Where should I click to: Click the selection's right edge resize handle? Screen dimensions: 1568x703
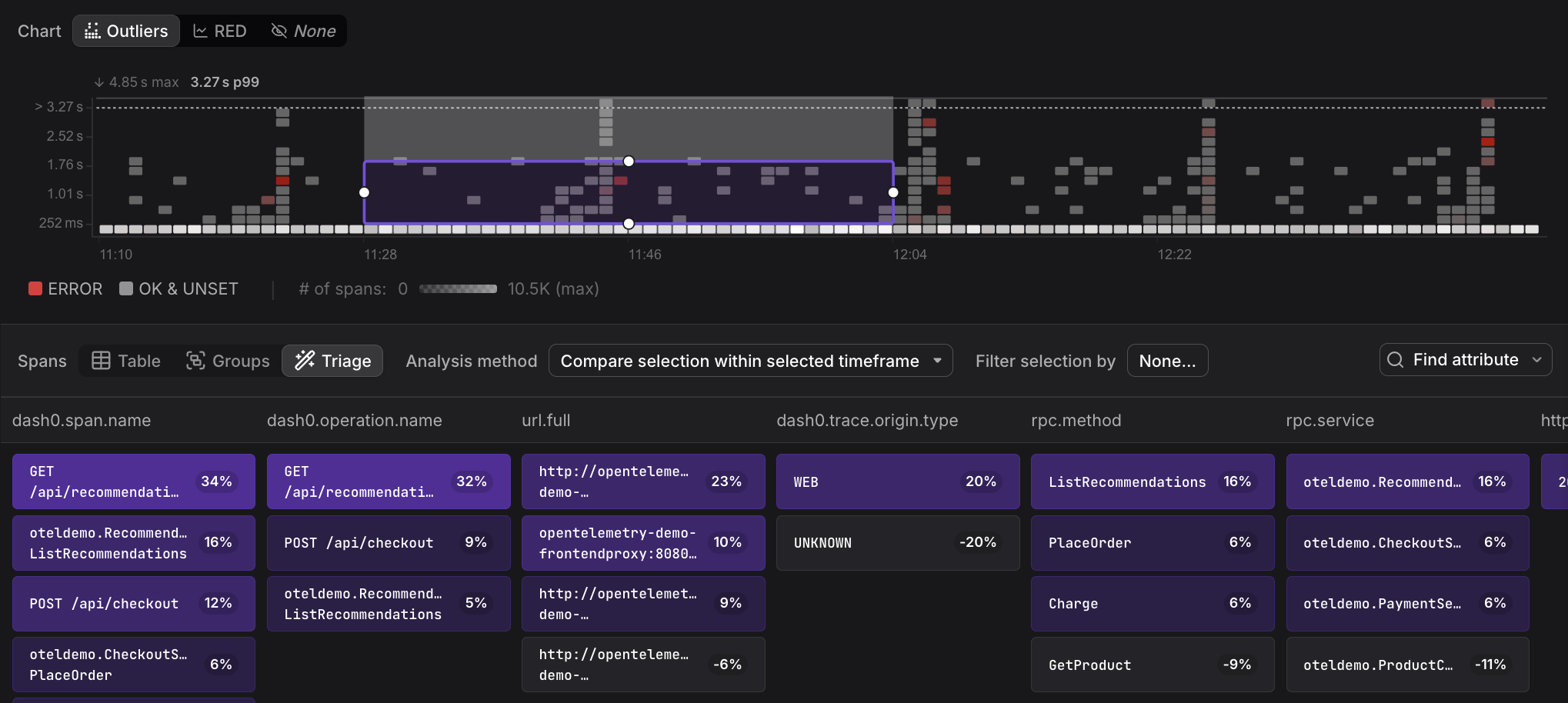pyautogui.click(x=892, y=192)
